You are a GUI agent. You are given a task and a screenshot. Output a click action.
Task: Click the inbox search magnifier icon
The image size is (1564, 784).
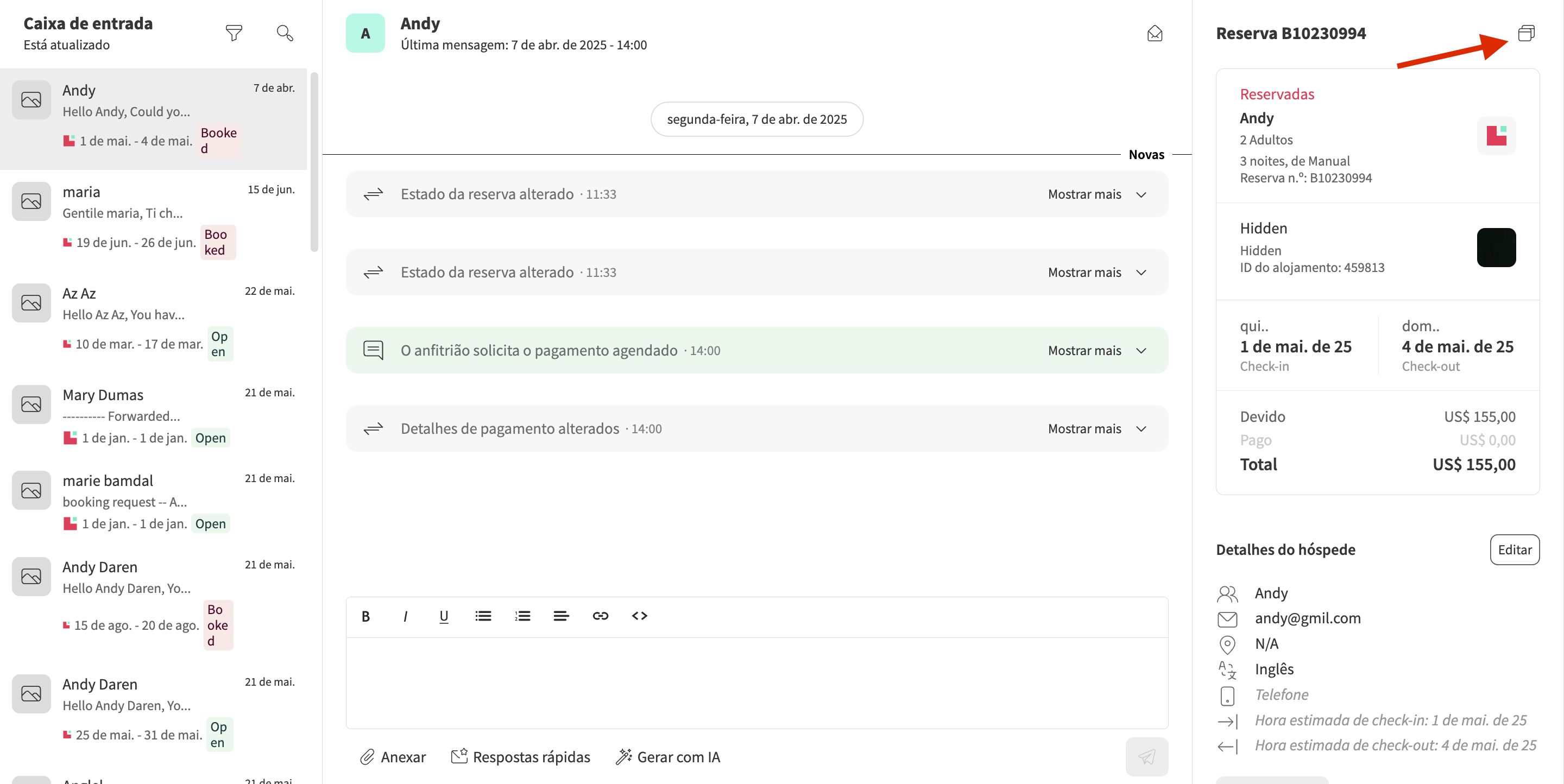[285, 33]
